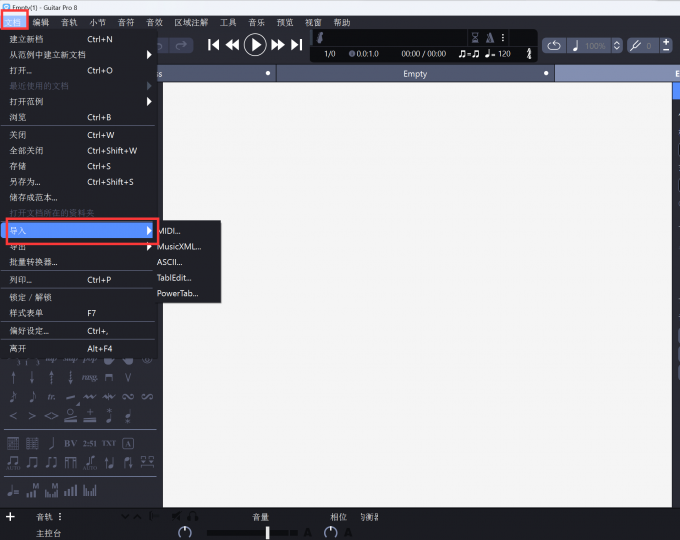680x540 pixels.
Task: Add a new track with plus button
Action: [x=10, y=517]
